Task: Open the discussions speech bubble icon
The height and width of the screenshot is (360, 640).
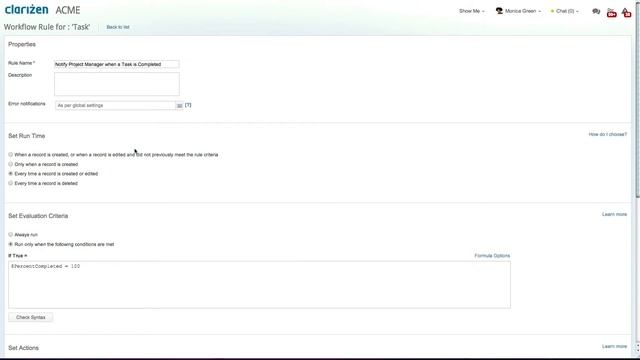Action: [596, 11]
